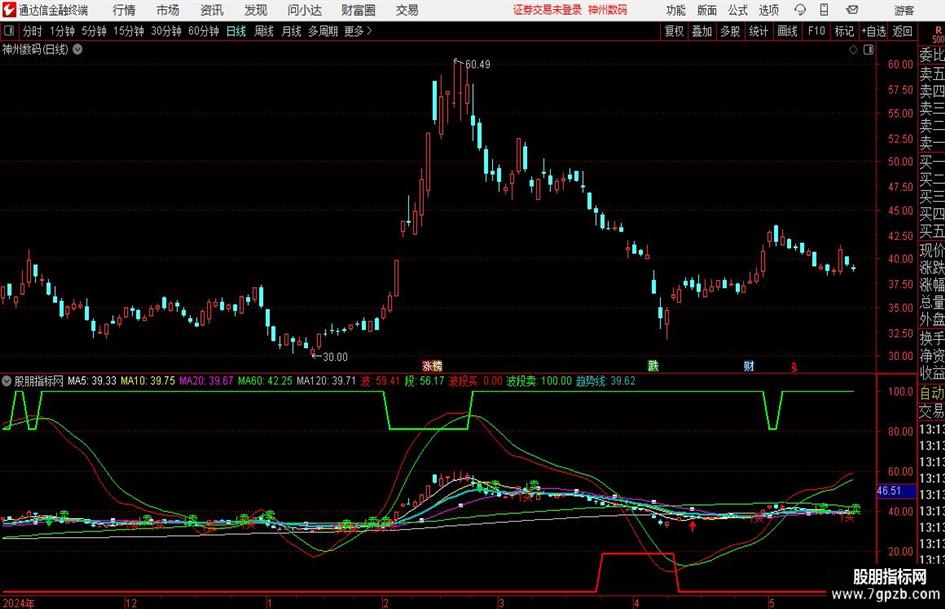Click the 神州数码 stock name link
Image resolution: width=945 pixels, height=609 pixels.
click(608, 10)
